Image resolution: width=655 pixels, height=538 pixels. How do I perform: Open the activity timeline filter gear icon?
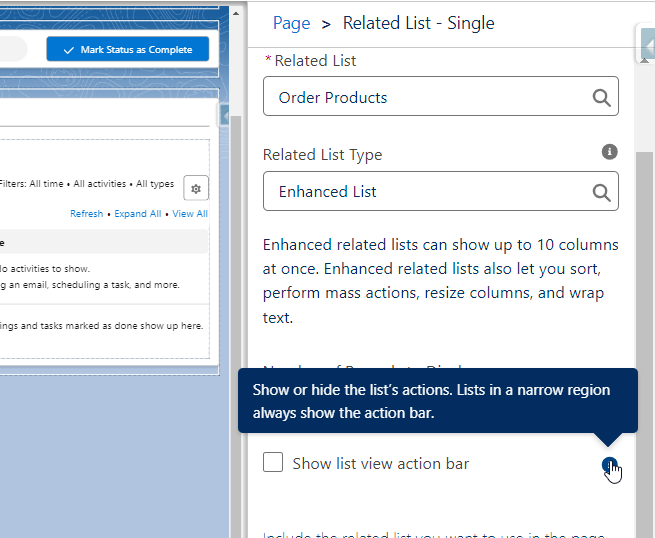(197, 188)
